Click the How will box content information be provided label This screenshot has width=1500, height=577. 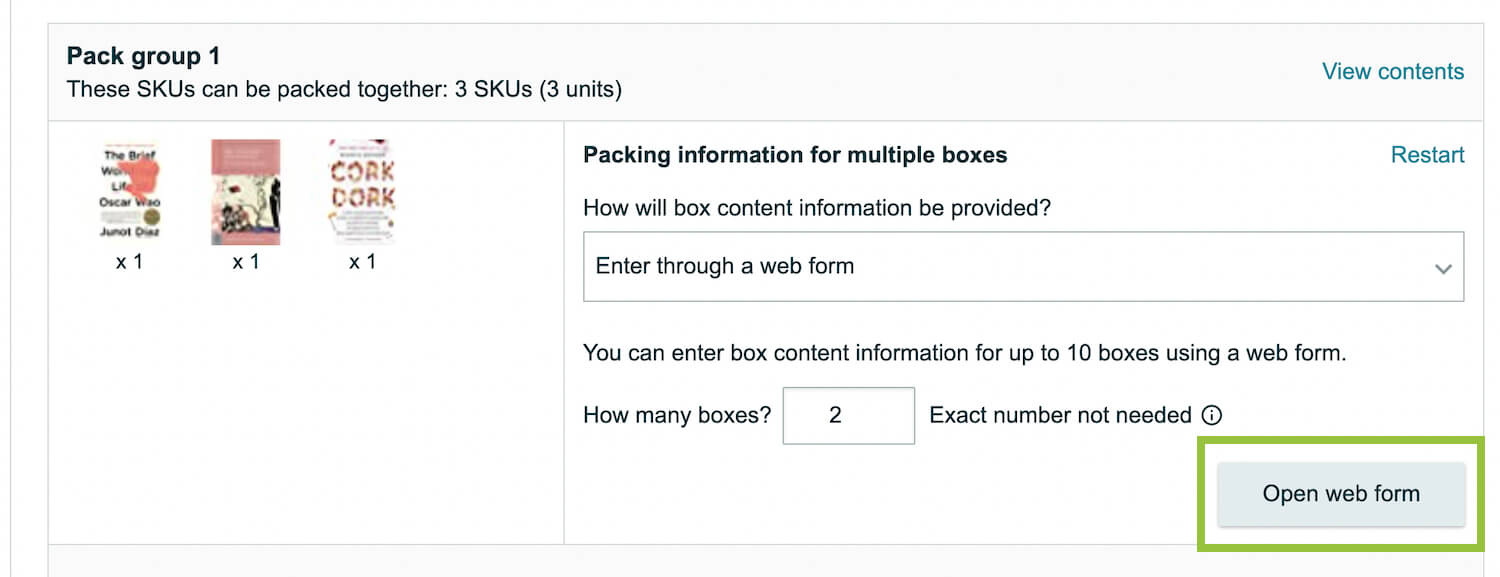coord(817,208)
